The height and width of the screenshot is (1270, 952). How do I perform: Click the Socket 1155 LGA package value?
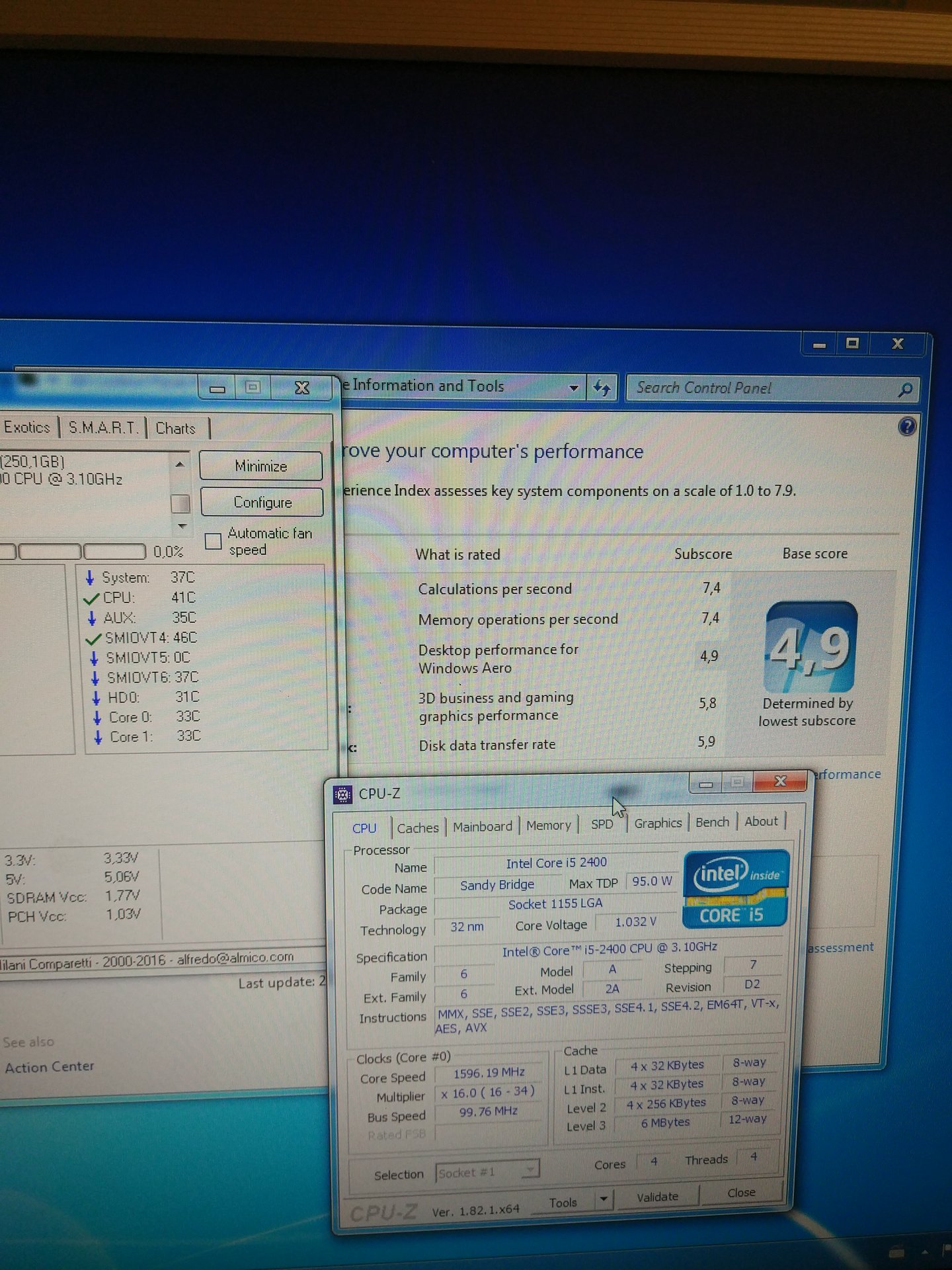[555, 904]
